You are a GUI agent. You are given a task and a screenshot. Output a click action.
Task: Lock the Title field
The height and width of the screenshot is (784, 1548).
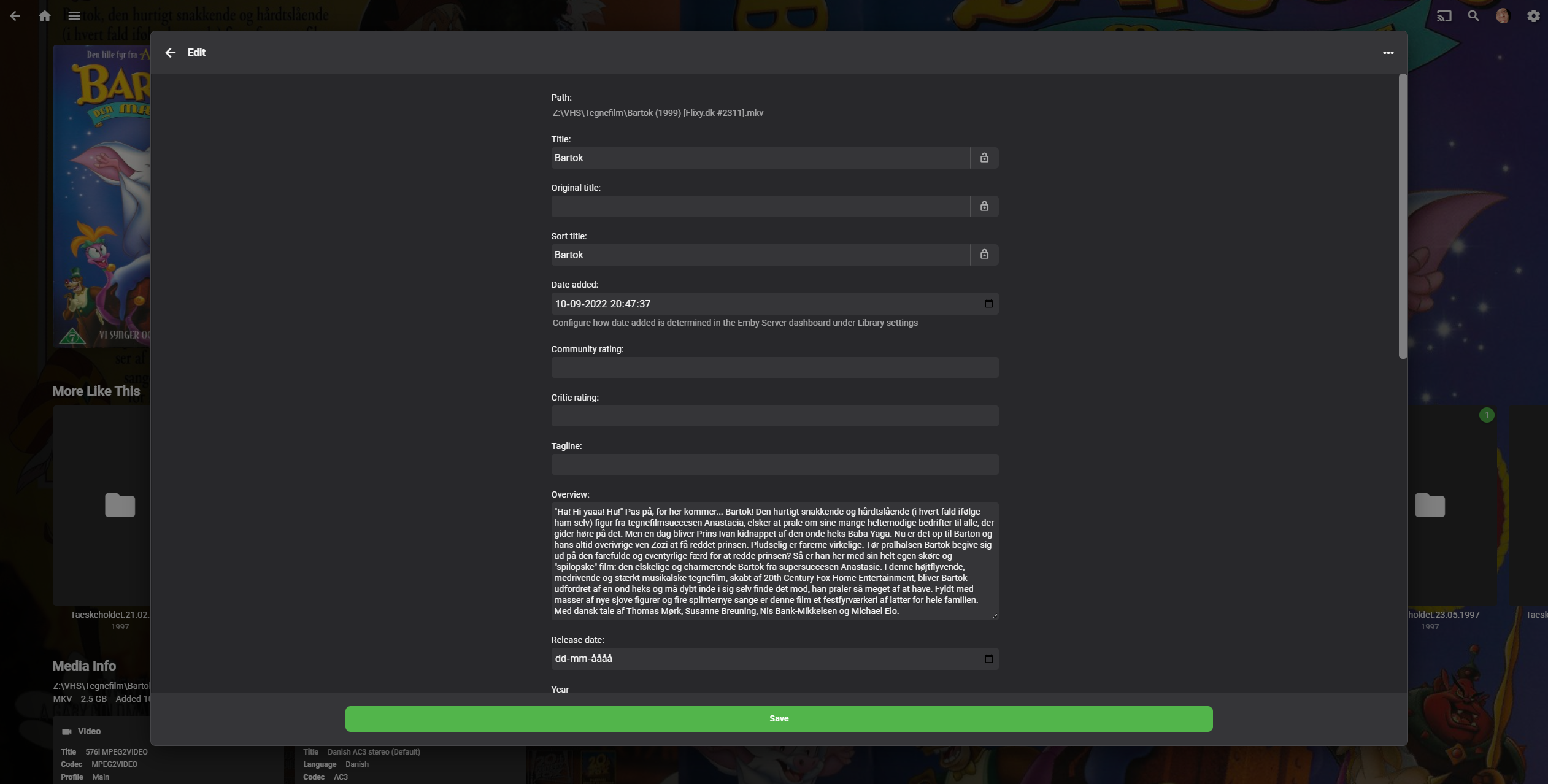984,158
